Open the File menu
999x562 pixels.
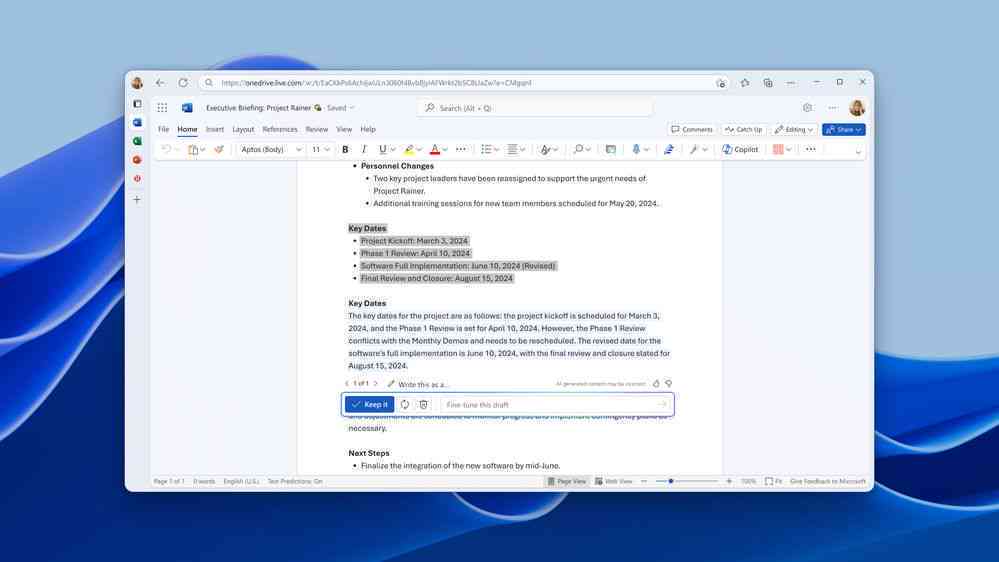click(164, 129)
